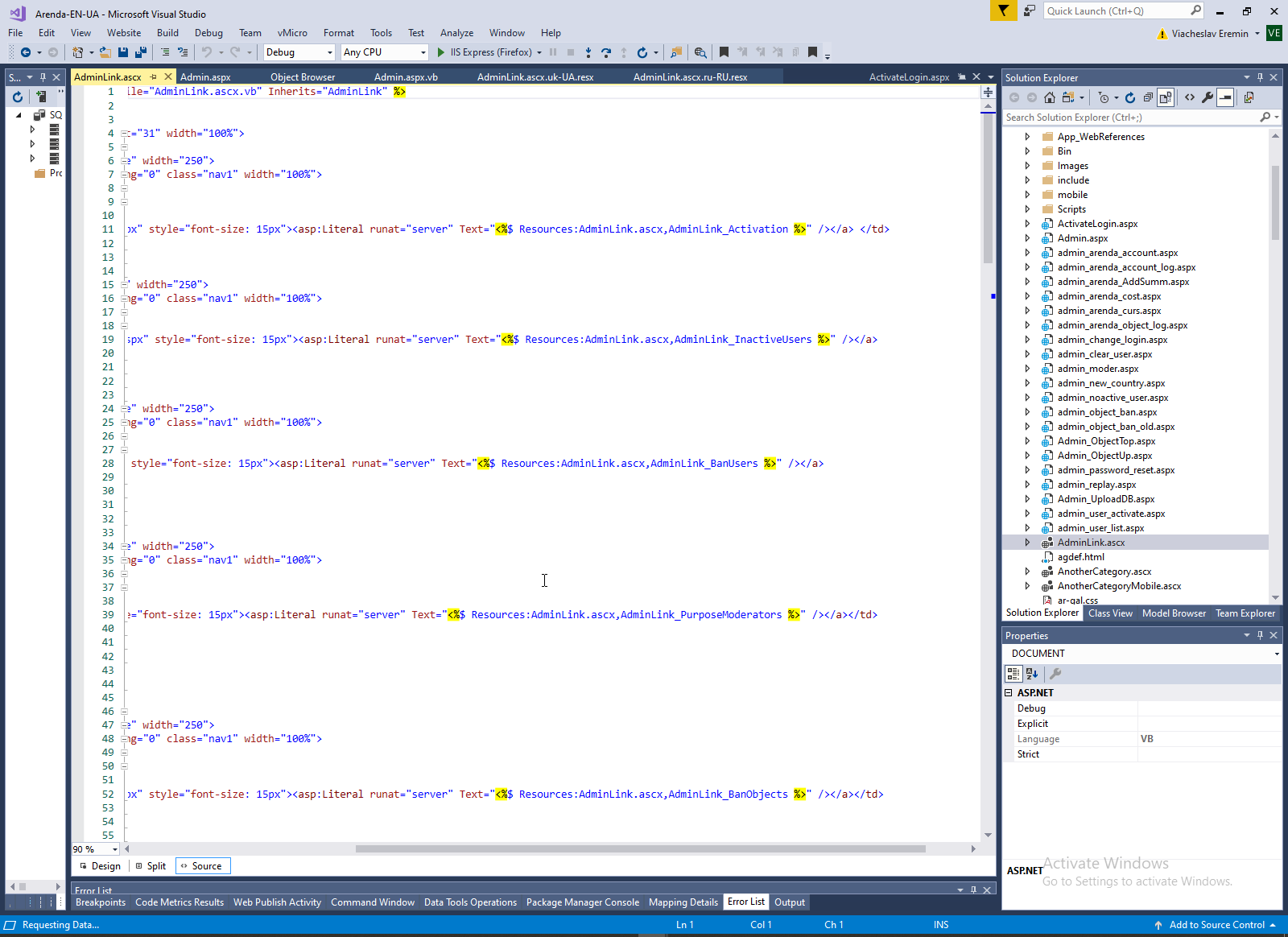Toggle Categorized view in Properties panel
The height and width of the screenshot is (937, 1288).
pos(1013,674)
